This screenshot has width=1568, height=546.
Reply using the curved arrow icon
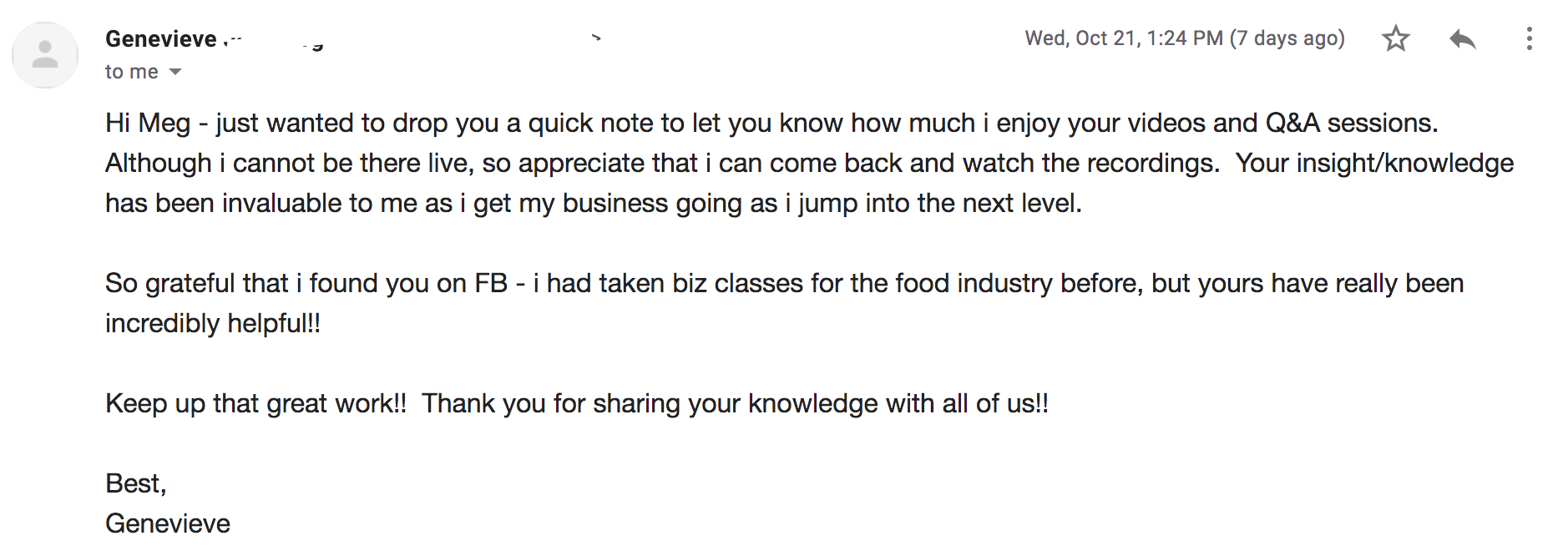(1462, 38)
